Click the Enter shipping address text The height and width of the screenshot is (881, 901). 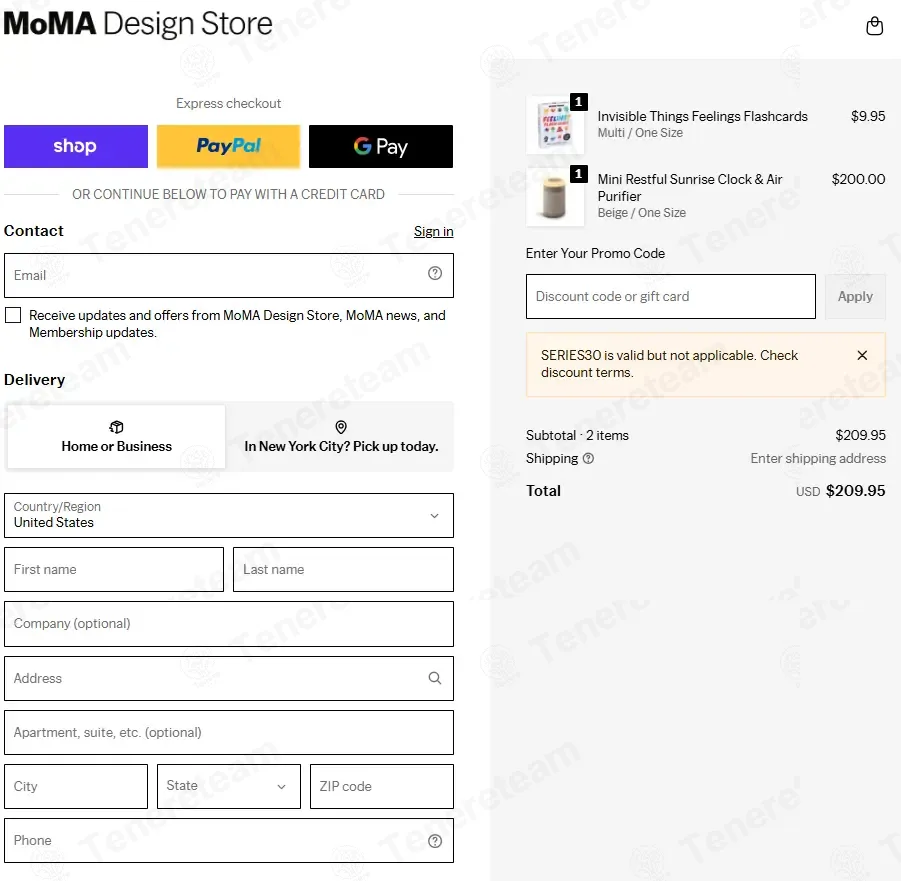pyautogui.click(x=818, y=459)
